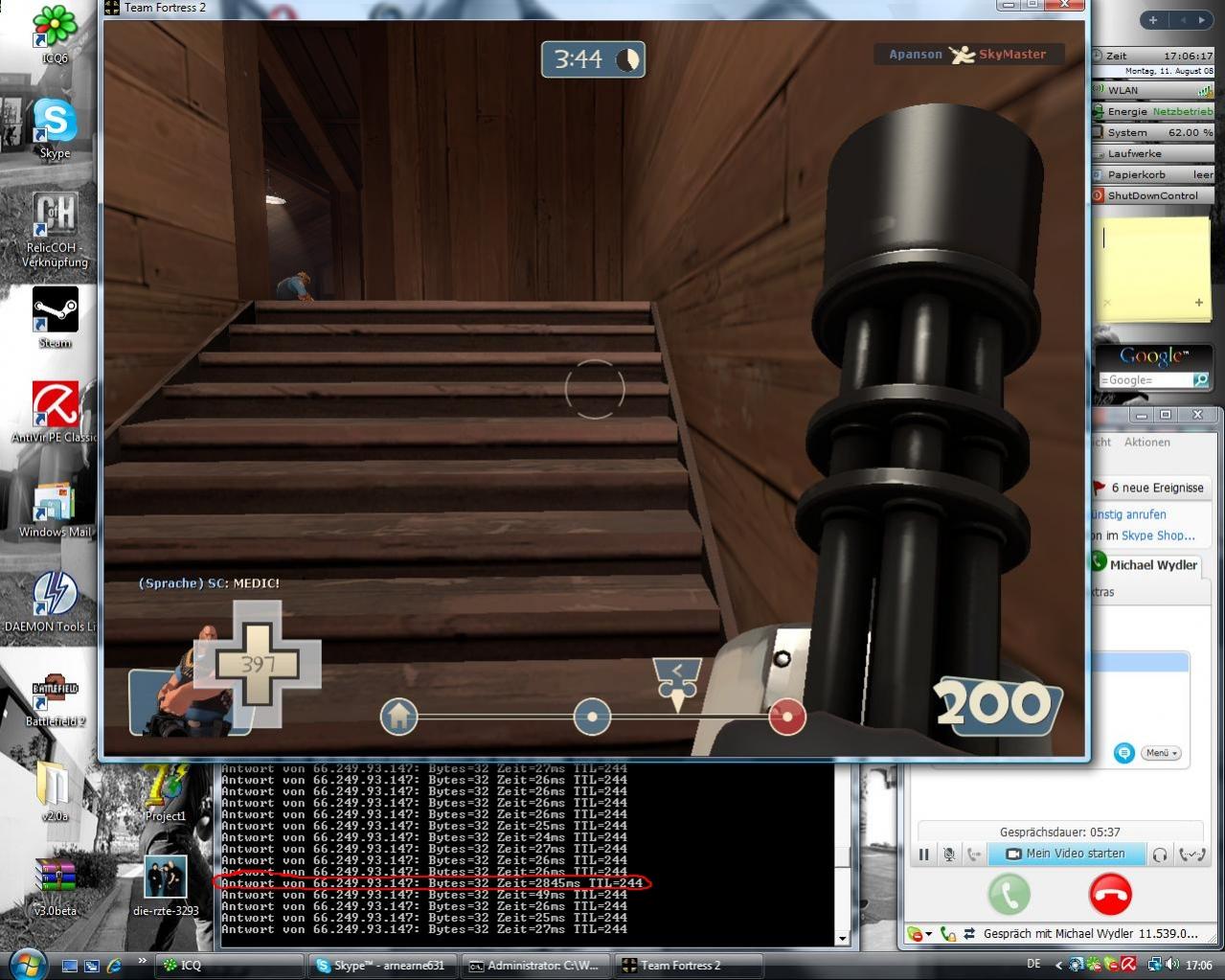Viewport: 1225px width, 980px height.
Task: Go to next sidebar gadget page arrow
Action: (x=1201, y=19)
